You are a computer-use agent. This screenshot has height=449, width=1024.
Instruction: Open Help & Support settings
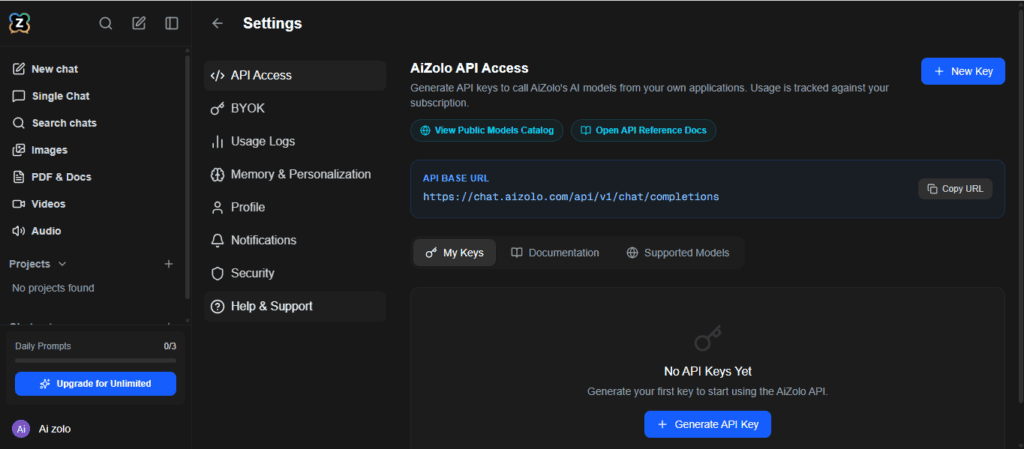point(295,307)
